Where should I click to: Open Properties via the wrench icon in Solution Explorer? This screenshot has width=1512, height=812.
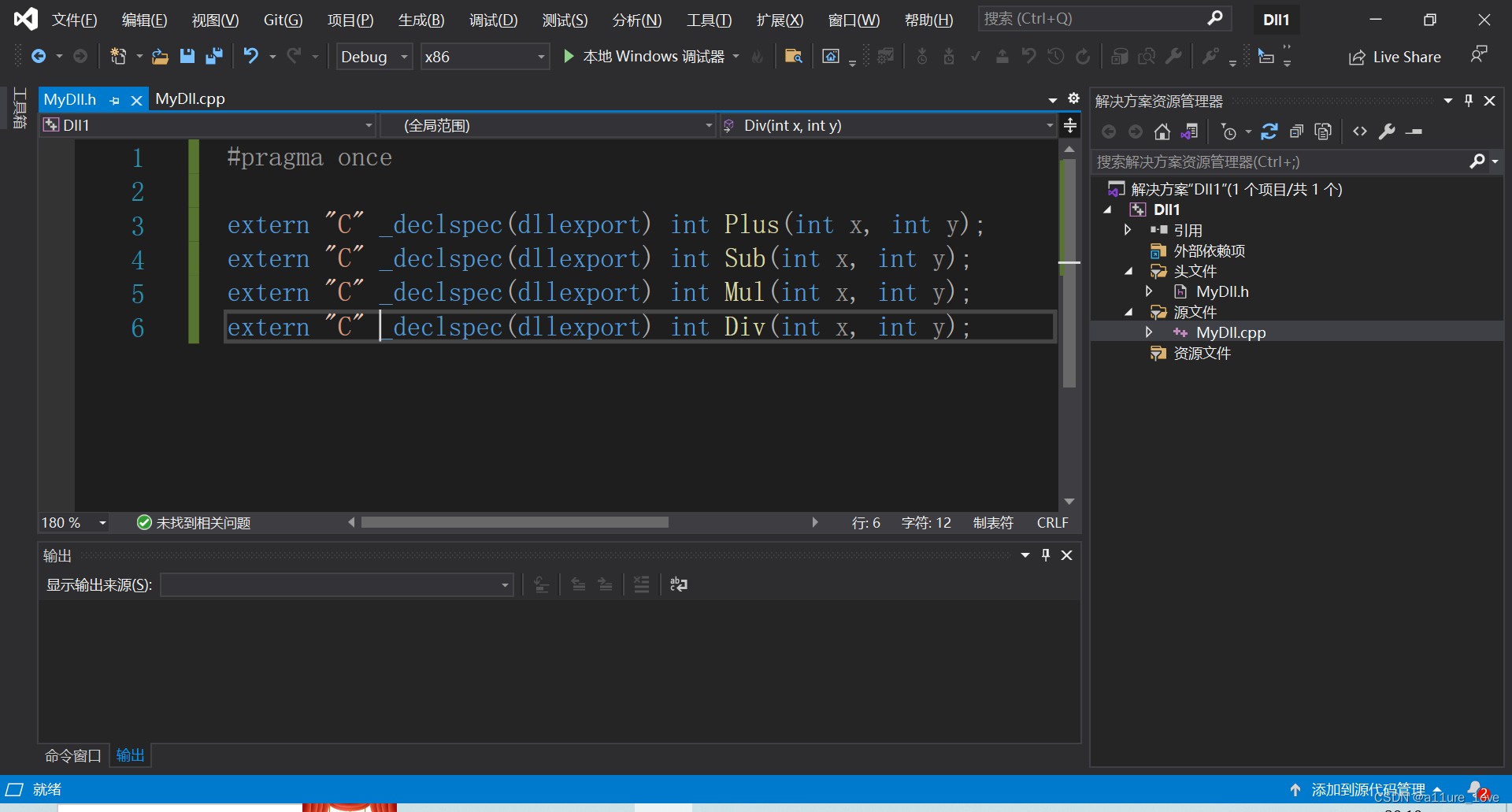pos(1387,132)
